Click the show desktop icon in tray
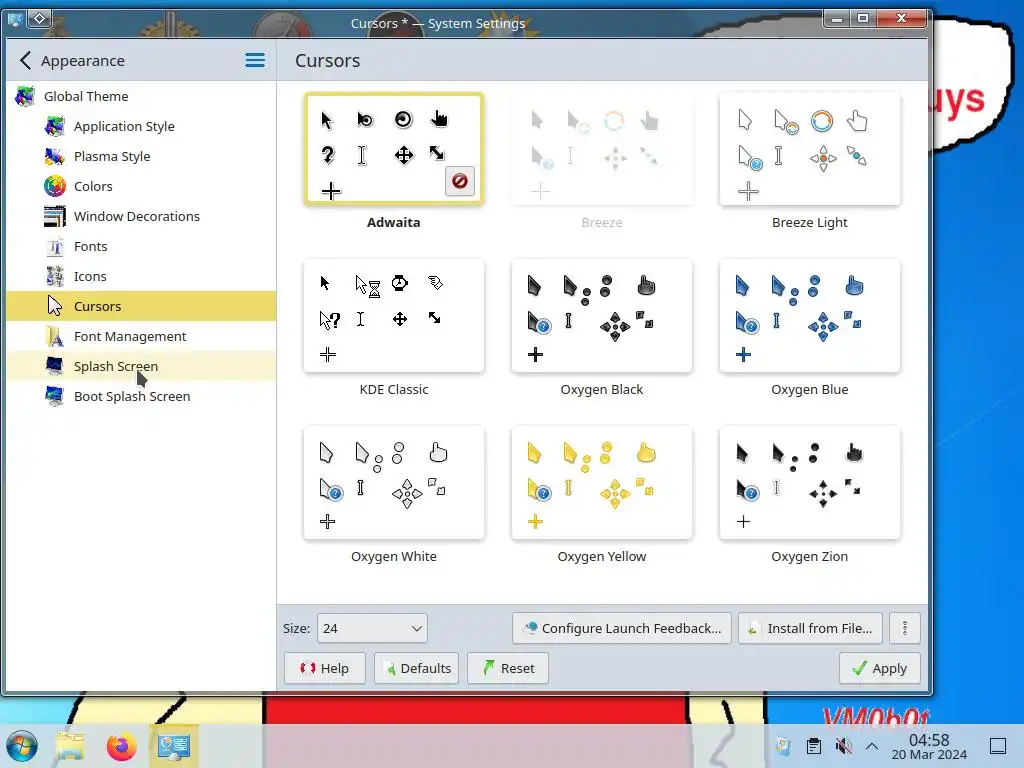Image resolution: width=1024 pixels, height=768 pixels. [998, 746]
